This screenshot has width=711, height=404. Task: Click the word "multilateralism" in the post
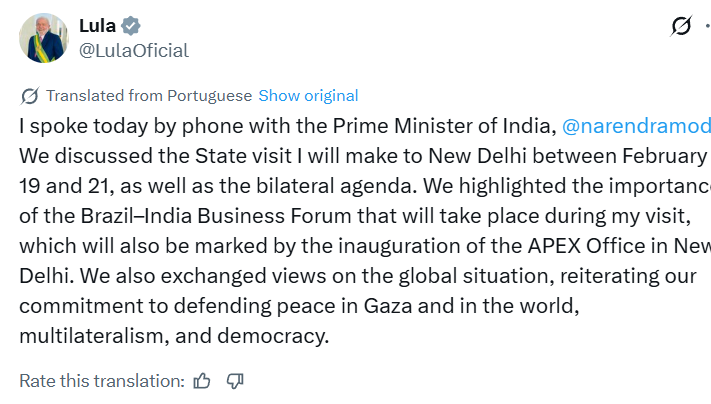(x=86, y=335)
